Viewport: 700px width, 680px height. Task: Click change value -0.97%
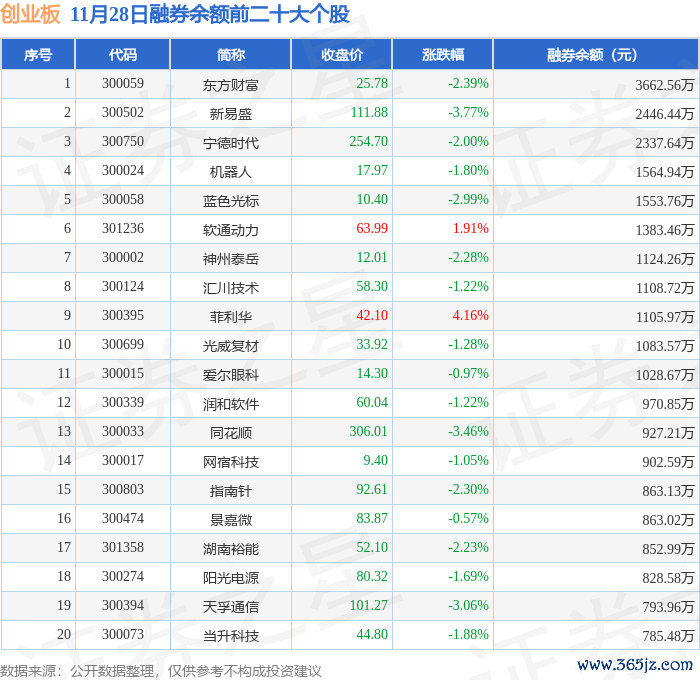click(468, 373)
